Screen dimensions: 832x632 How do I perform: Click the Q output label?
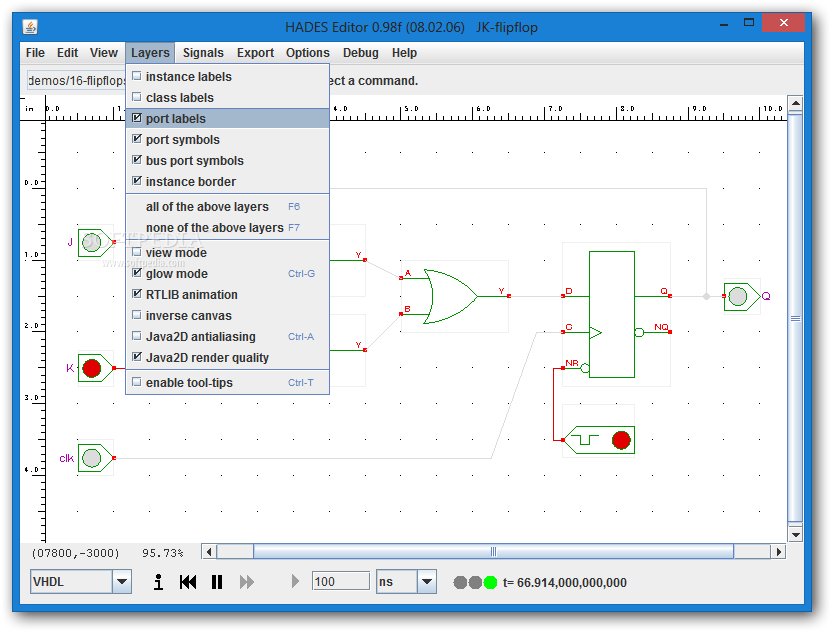[x=766, y=296]
